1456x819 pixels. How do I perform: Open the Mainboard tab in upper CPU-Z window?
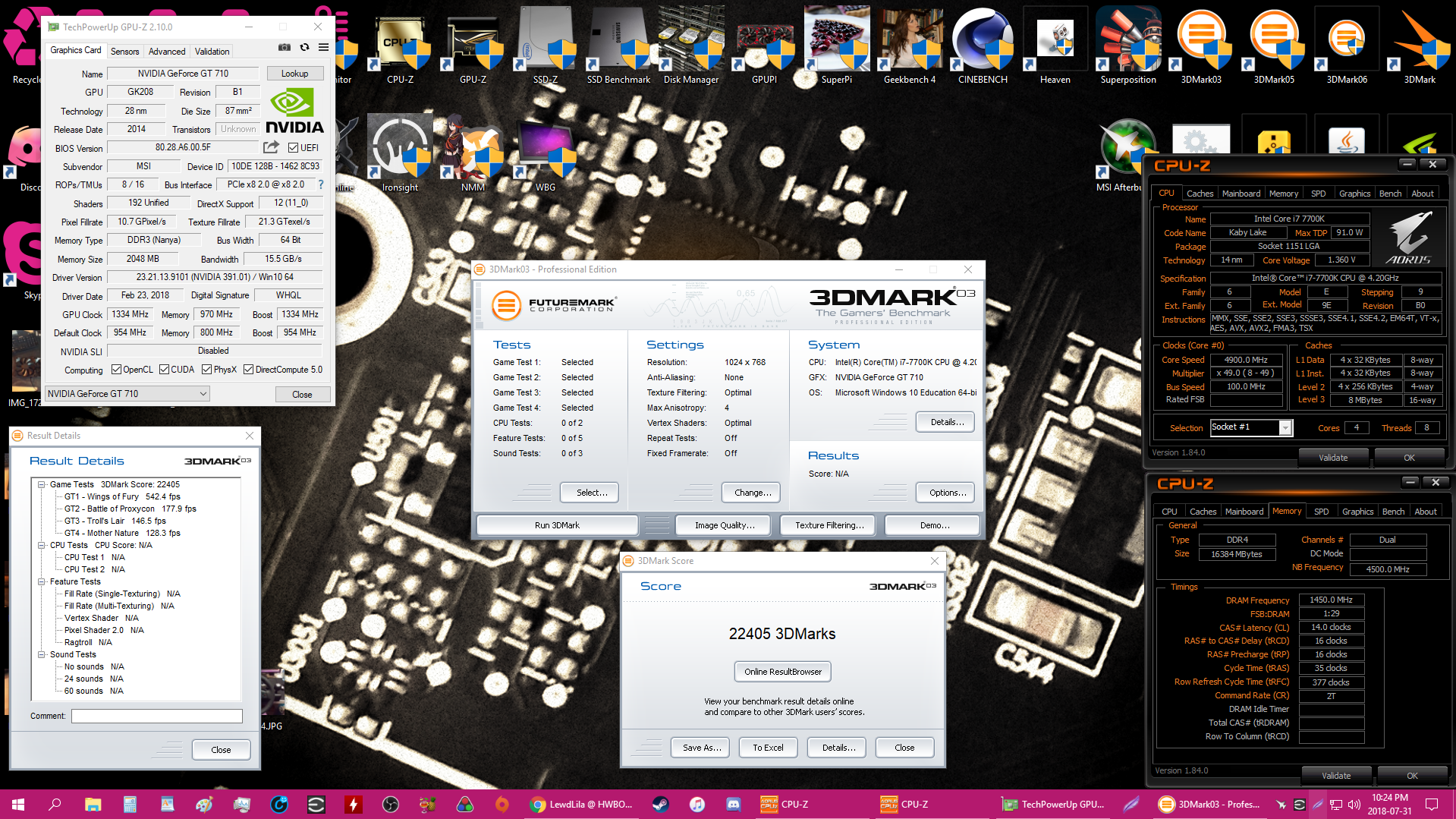tap(1241, 194)
